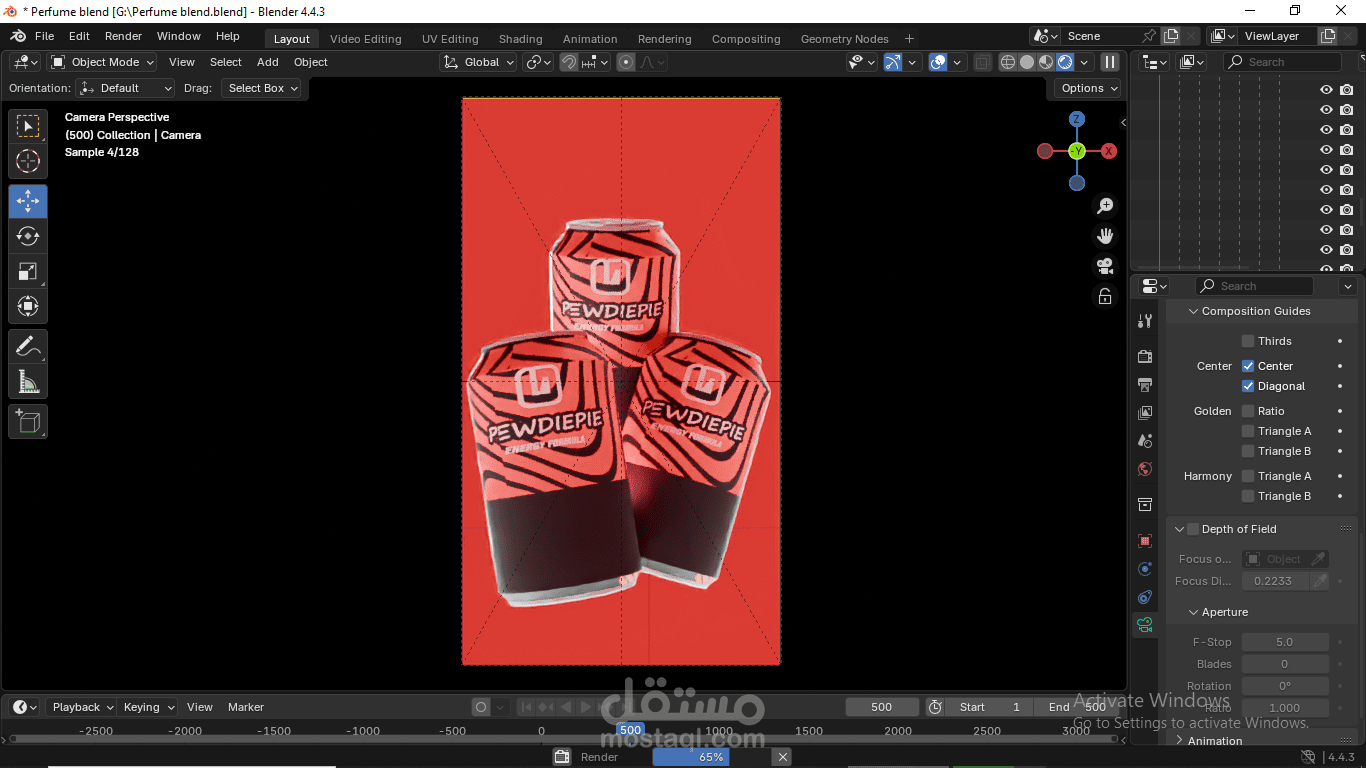Open Drag Select Box dropdown
This screenshot has width=1366, height=768.
[261, 88]
